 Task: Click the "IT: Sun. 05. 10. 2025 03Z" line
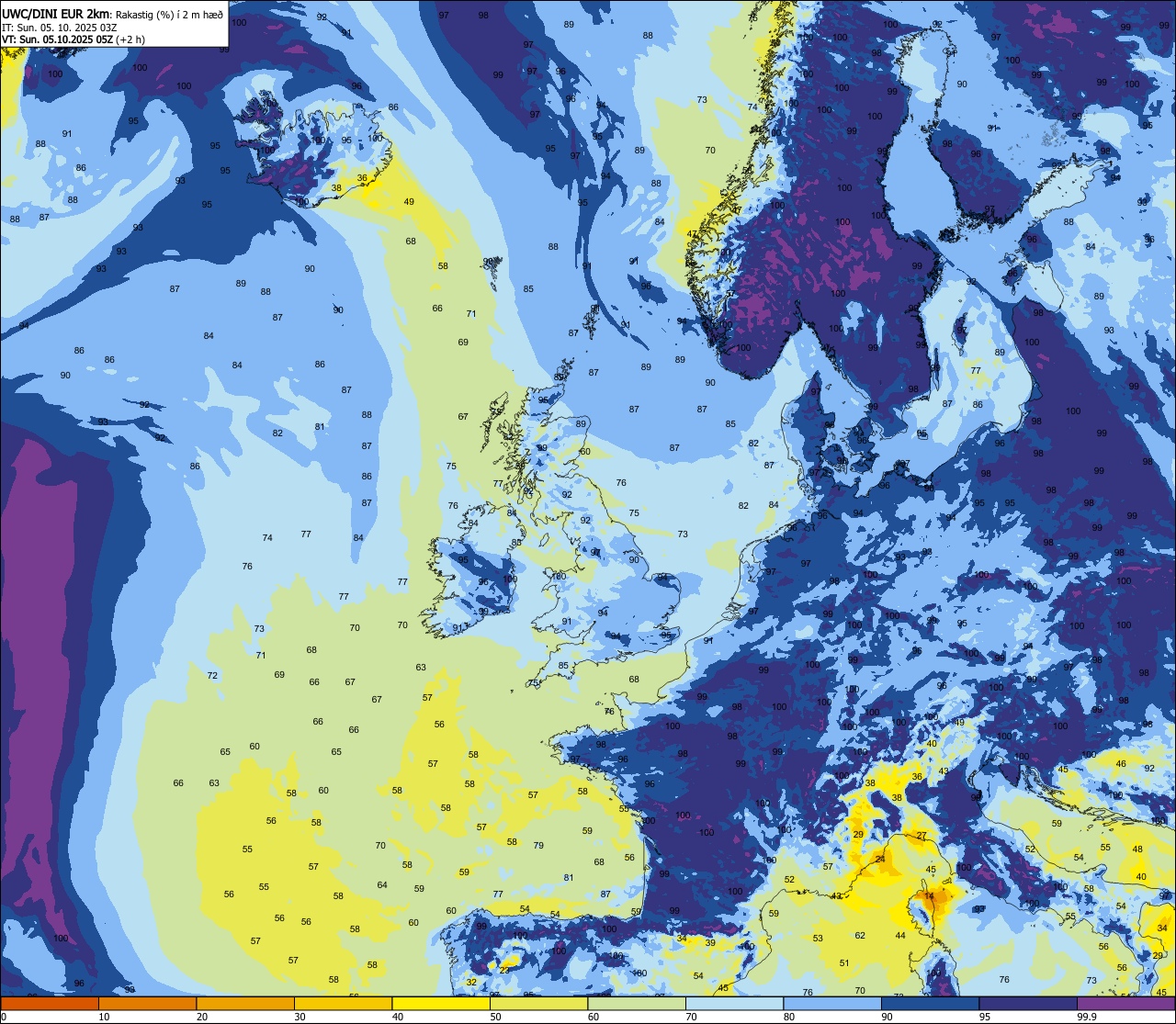coord(57,28)
